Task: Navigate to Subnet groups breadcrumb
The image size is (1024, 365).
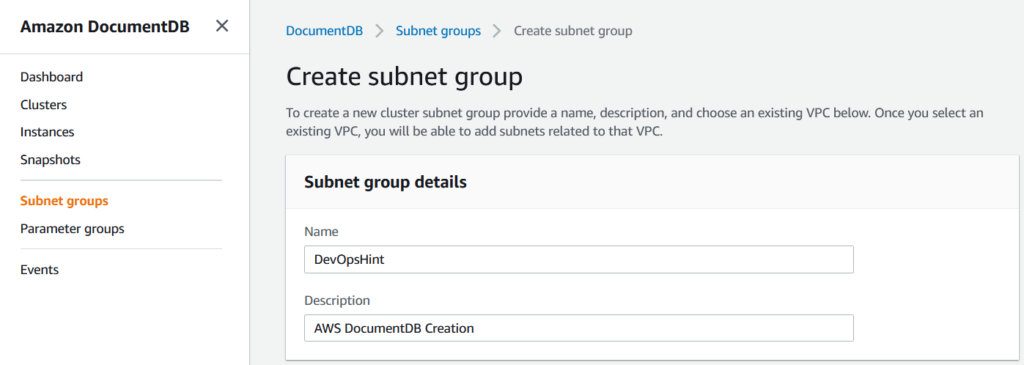Action: pos(438,31)
